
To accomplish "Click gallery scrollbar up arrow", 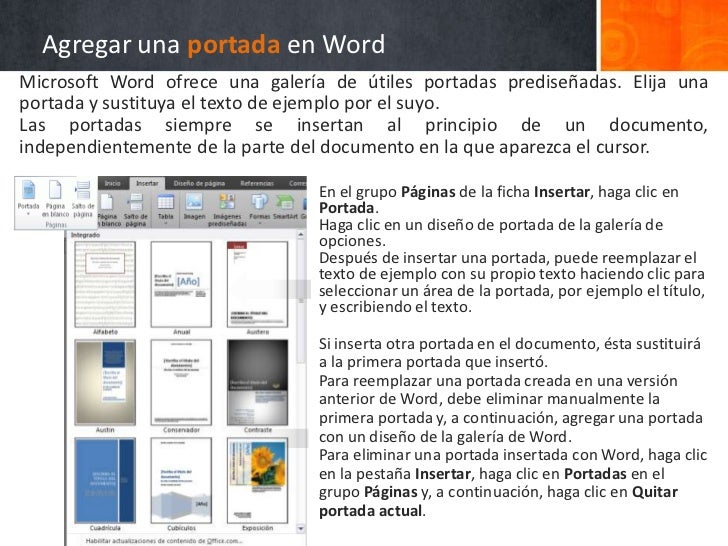I will click(x=301, y=235).
